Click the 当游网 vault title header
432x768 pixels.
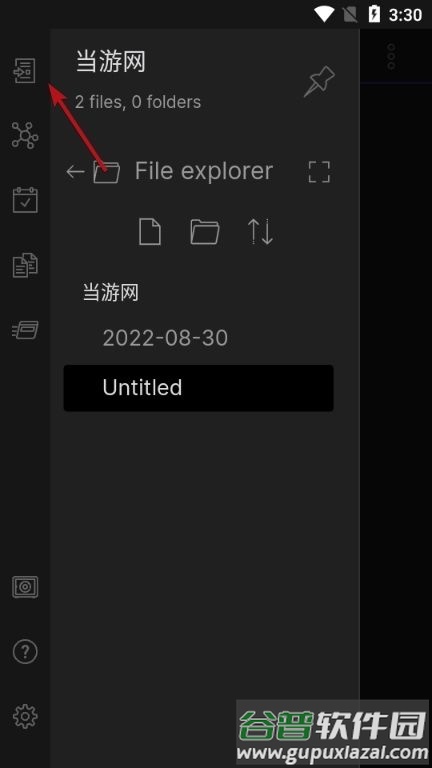(111, 62)
